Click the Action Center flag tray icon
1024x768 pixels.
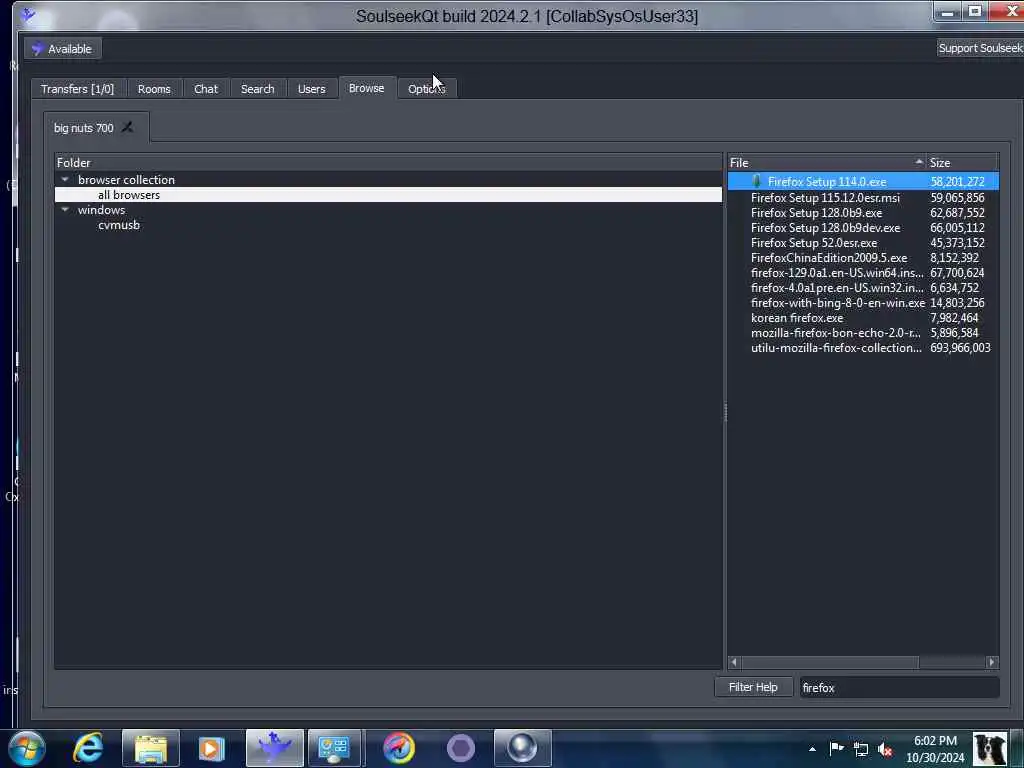point(836,748)
